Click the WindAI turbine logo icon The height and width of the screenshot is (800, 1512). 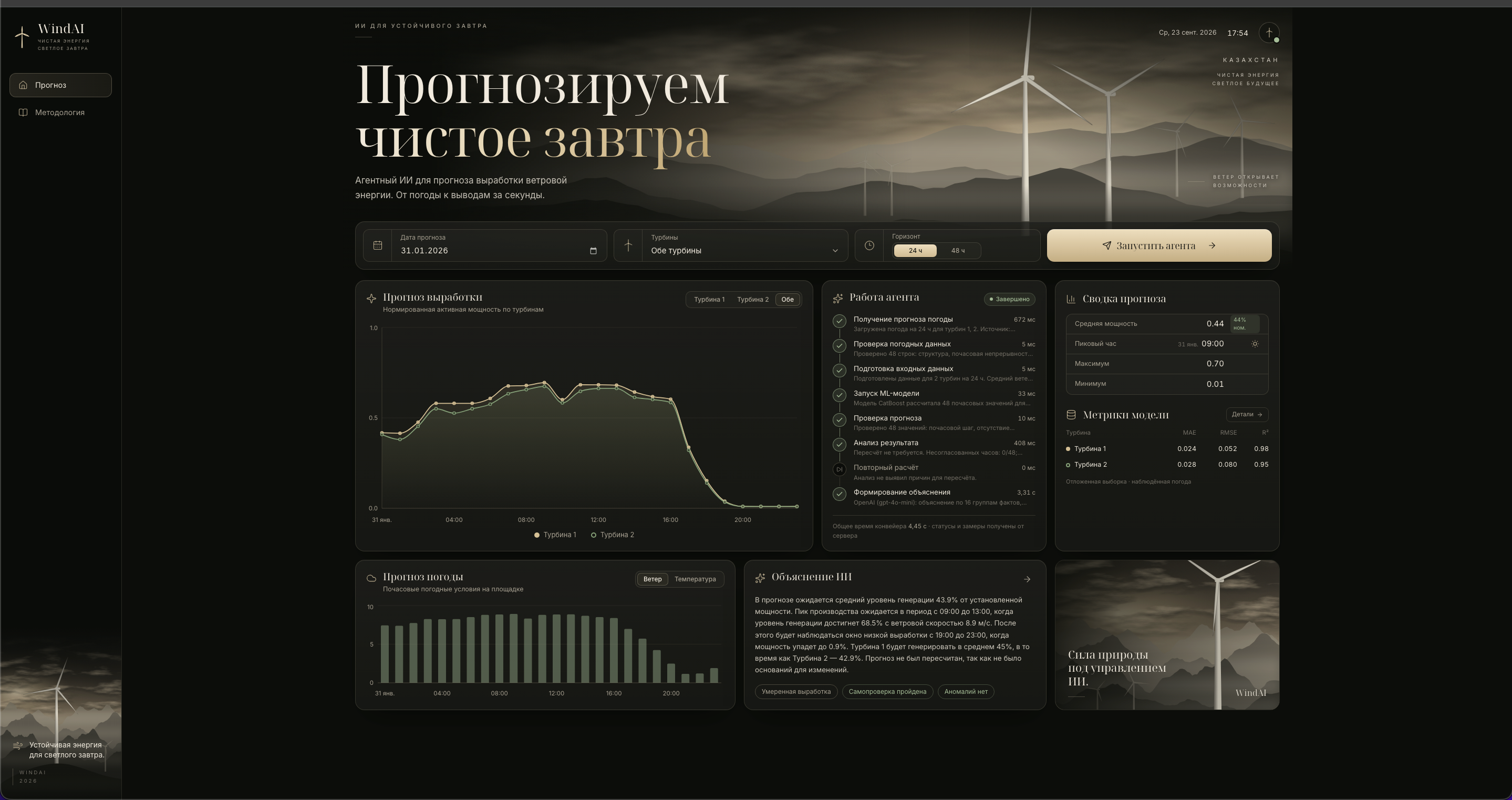coord(22,37)
